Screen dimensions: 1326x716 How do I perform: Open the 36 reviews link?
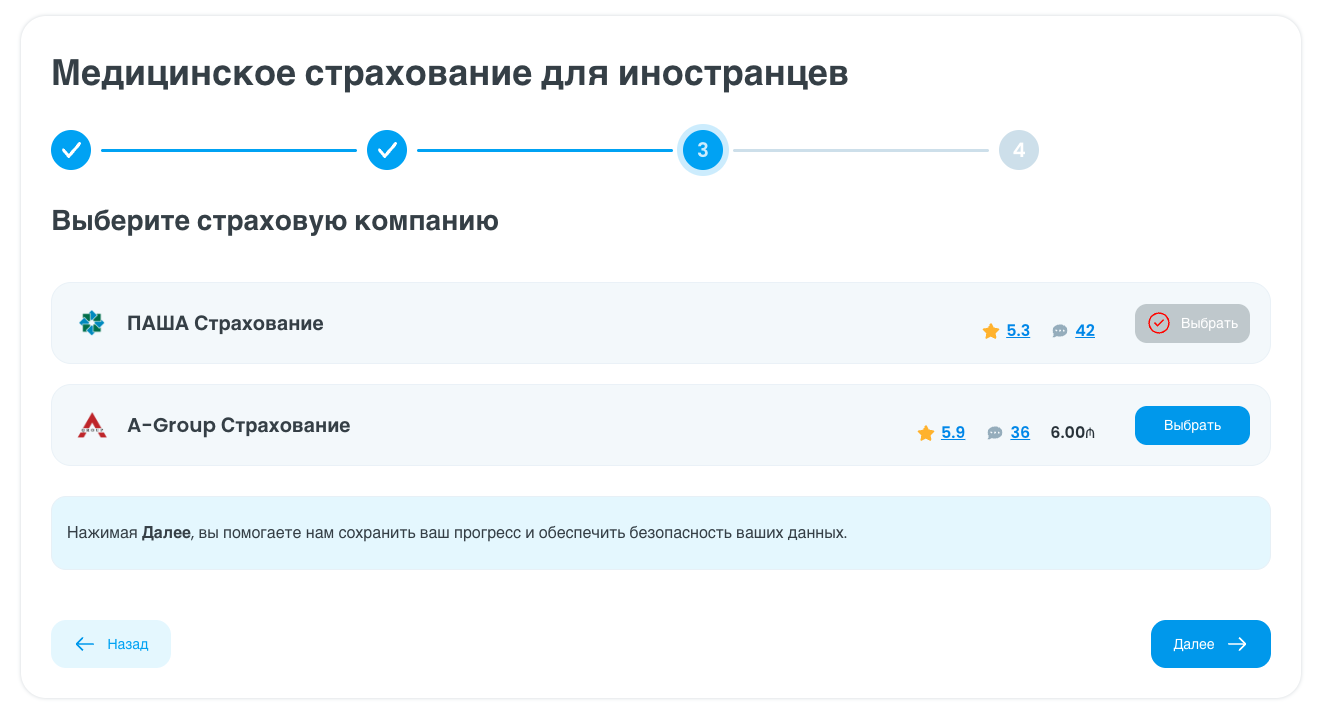coord(1020,433)
